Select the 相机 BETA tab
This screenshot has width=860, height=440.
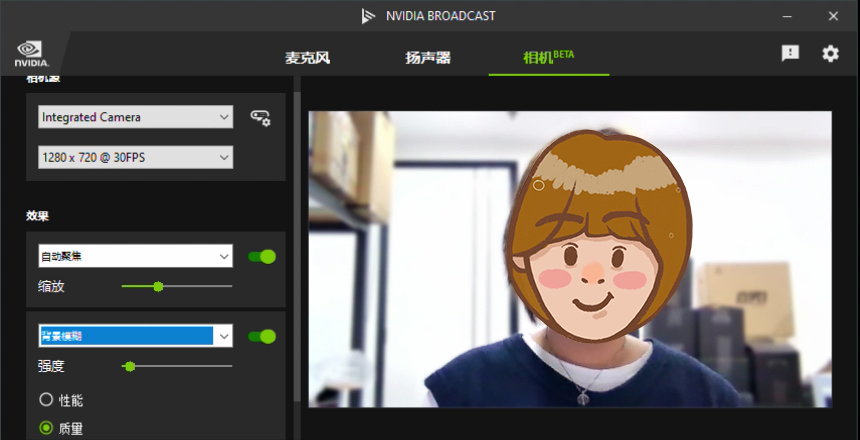pos(548,57)
